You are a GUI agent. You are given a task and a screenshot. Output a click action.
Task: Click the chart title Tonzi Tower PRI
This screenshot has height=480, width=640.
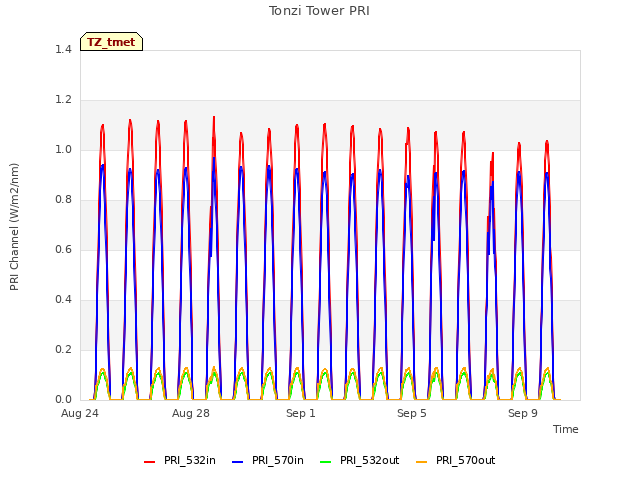pyautogui.click(x=319, y=11)
